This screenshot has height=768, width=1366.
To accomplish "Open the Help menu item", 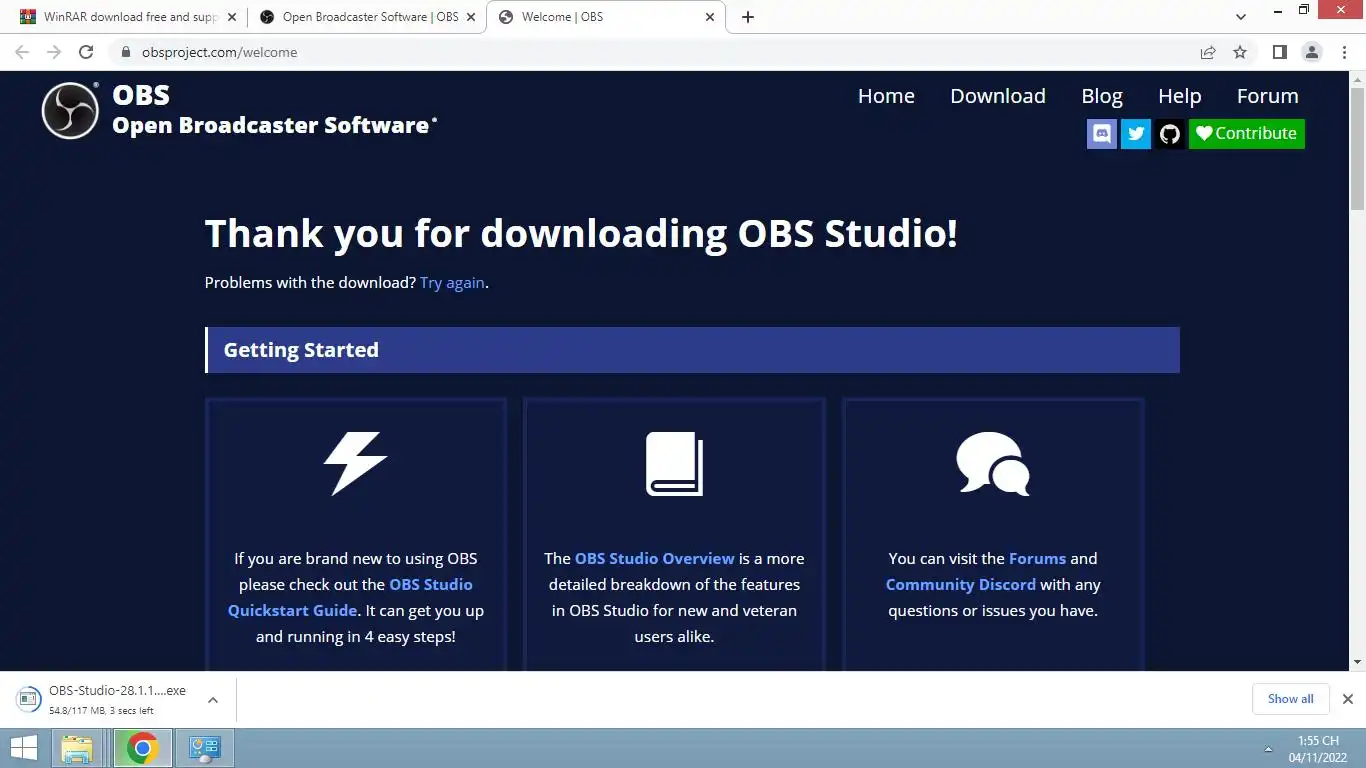I will pyautogui.click(x=1180, y=96).
